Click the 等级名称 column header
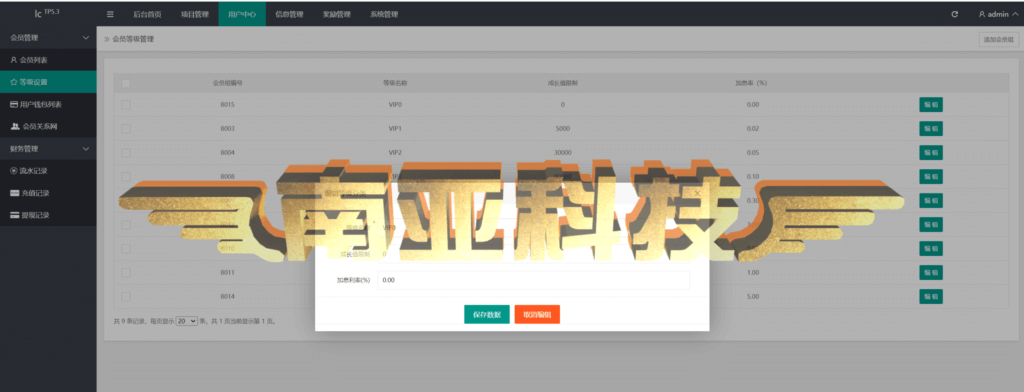Viewport: 1024px width, 392px height. (x=395, y=83)
